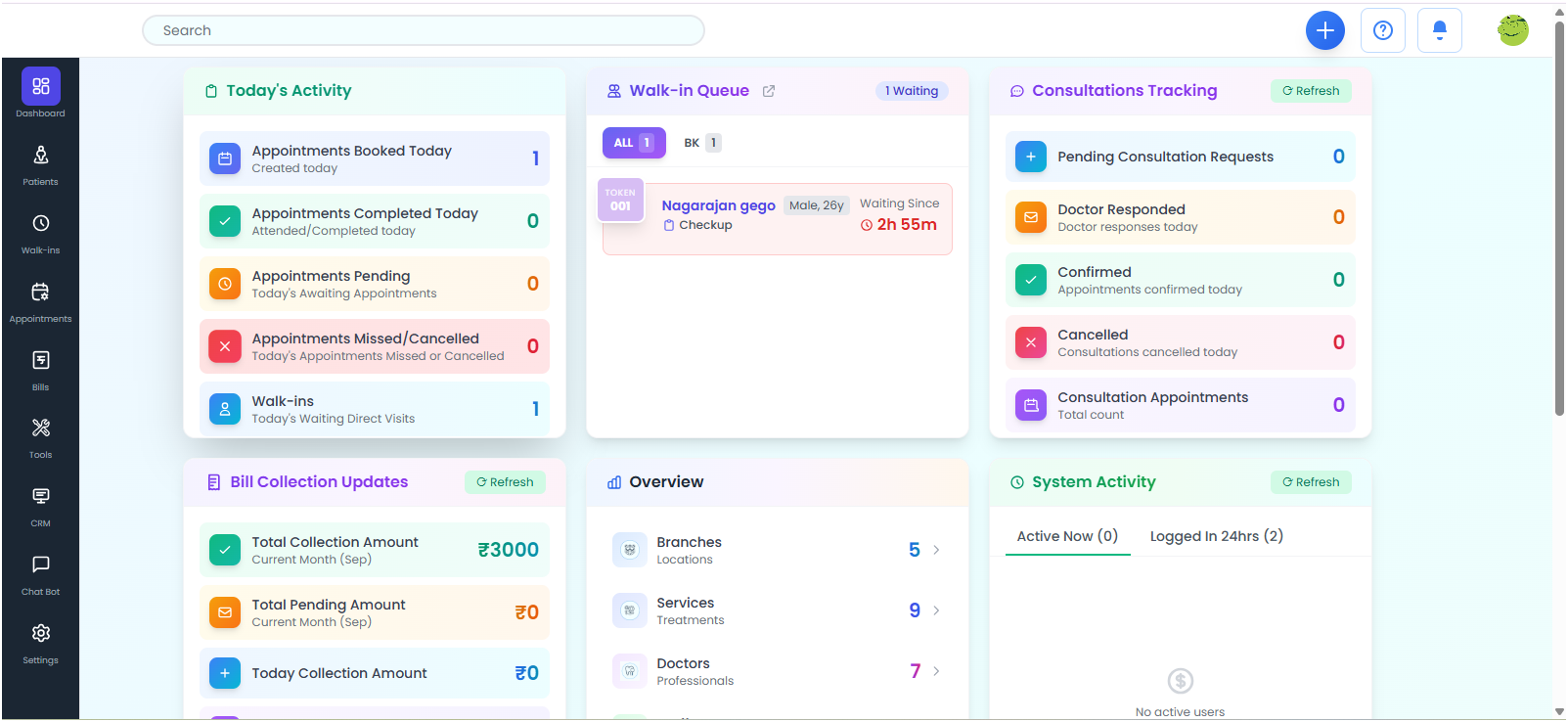Click in the Search field
1568x722 pixels.
[424, 30]
